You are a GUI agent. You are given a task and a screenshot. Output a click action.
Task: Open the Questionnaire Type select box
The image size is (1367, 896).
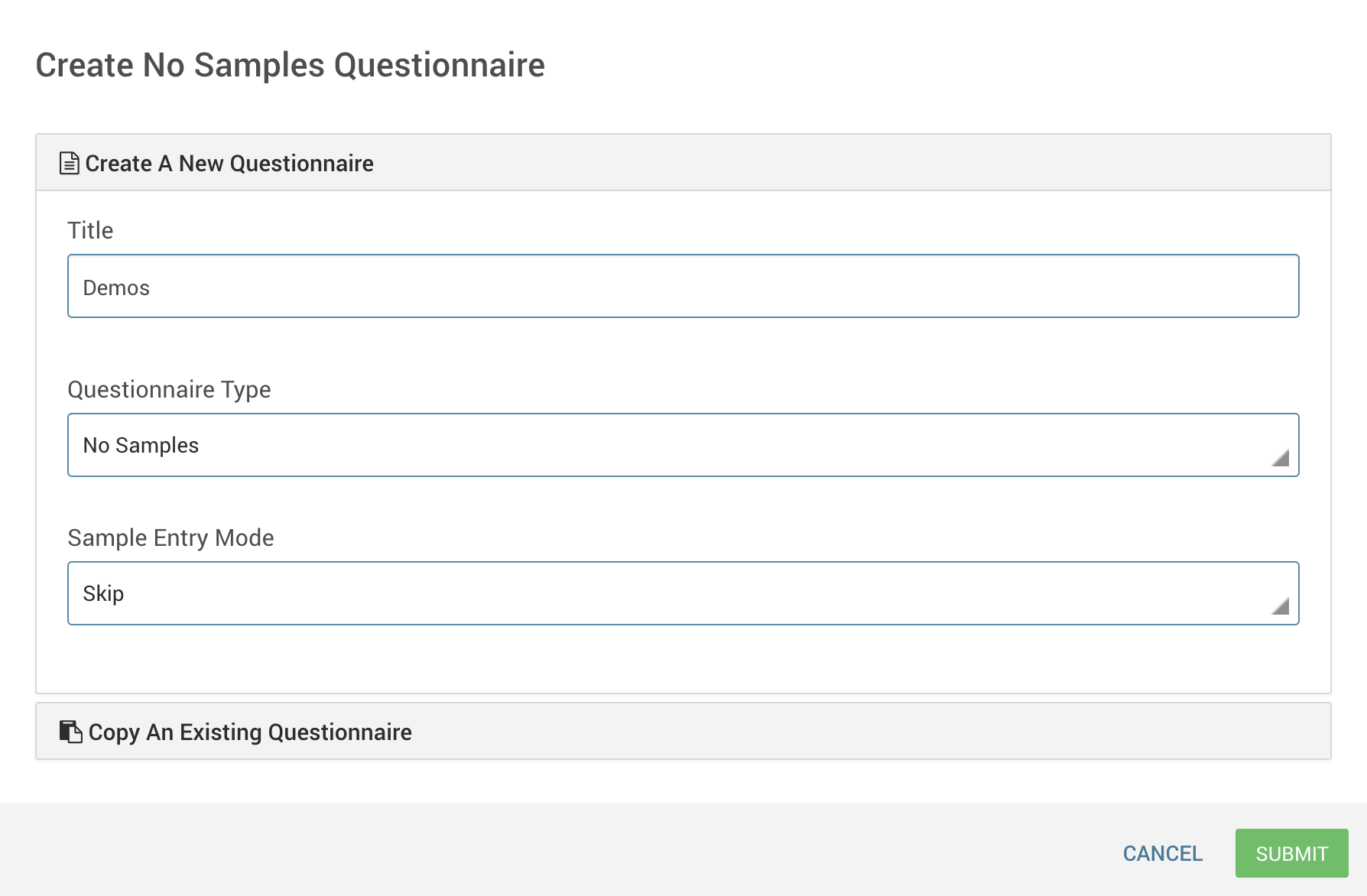682,445
